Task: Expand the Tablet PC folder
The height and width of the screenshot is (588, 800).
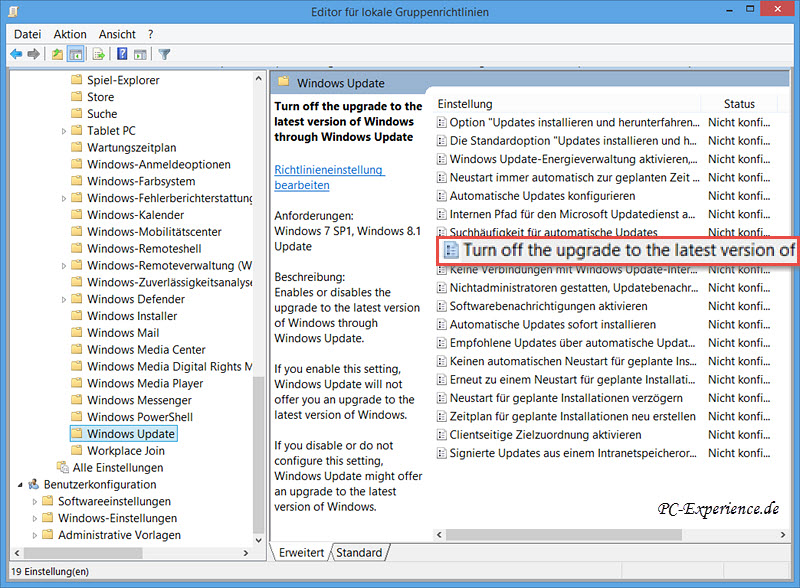Action: pyautogui.click(x=64, y=131)
